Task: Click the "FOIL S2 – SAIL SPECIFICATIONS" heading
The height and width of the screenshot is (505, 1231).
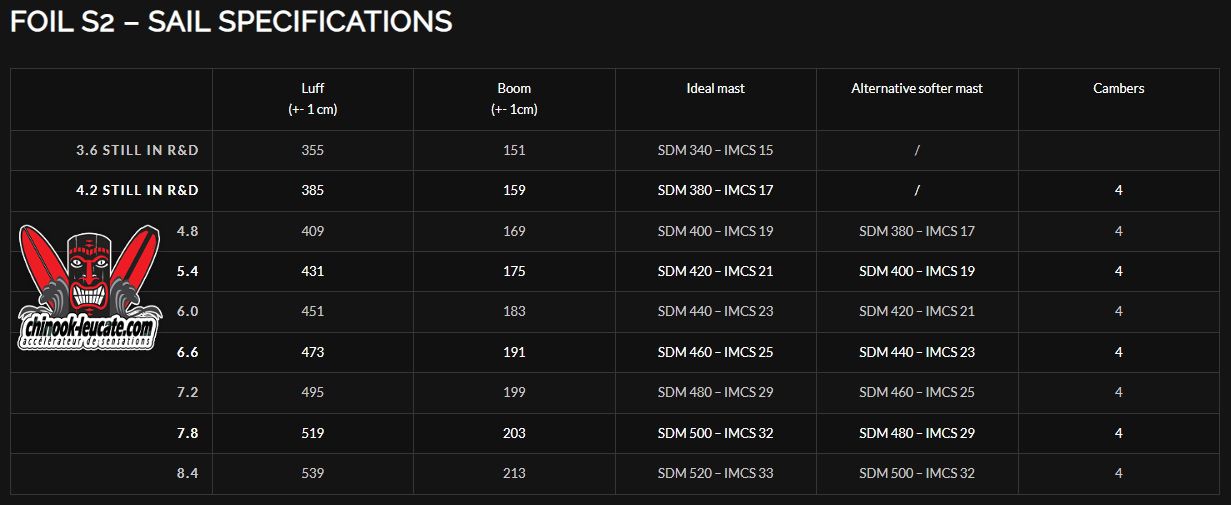Action: pos(231,22)
